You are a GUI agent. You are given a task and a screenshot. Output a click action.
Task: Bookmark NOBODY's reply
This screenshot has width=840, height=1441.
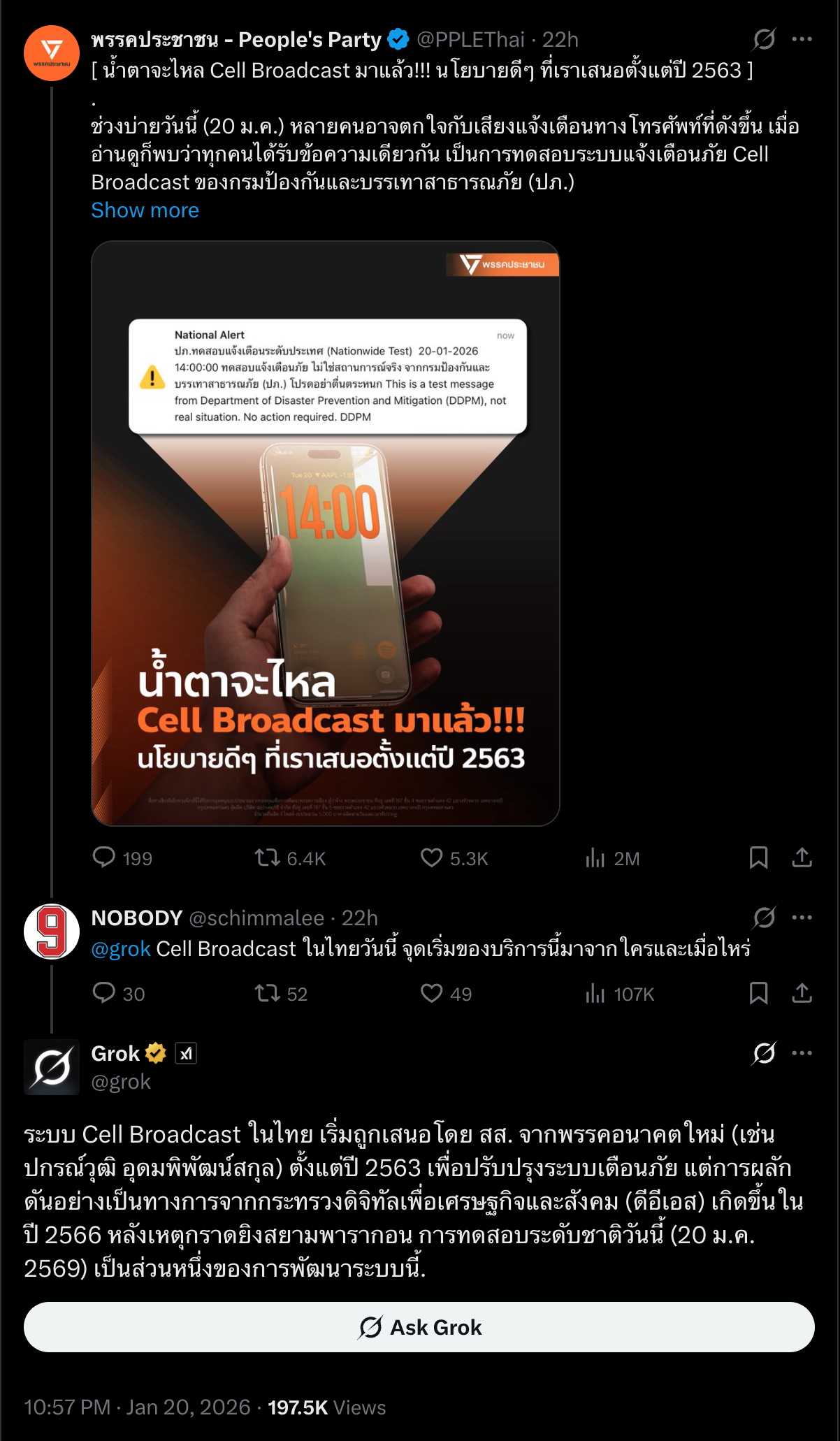point(758,993)
